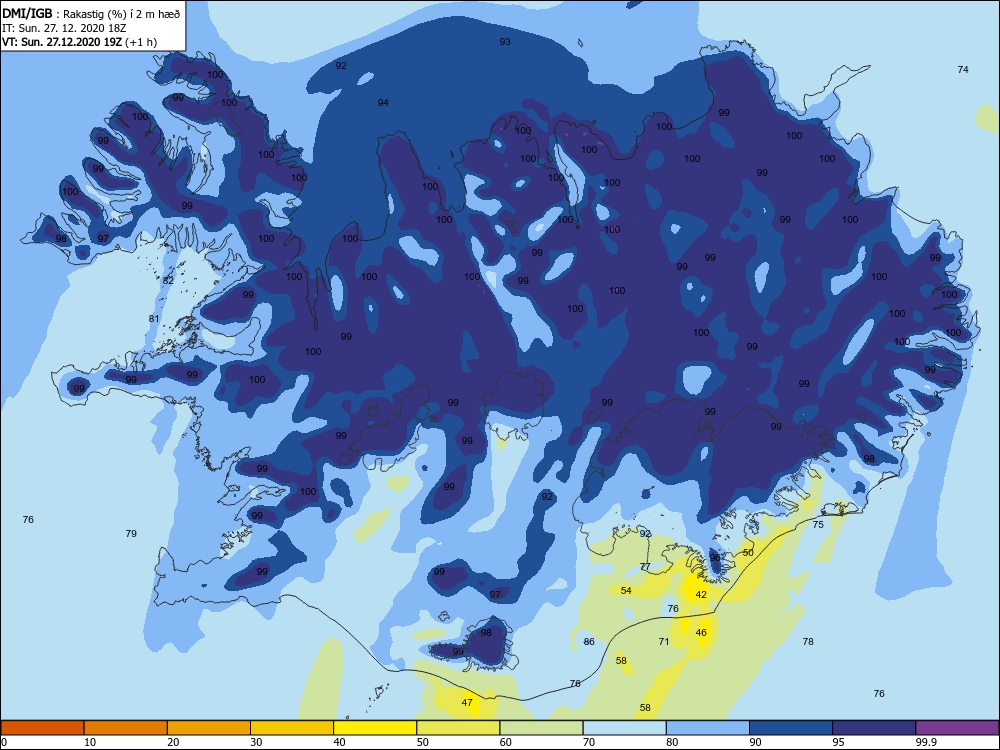Select the 95–99.9 navy legend swatch
The image size is (1000, 750).
click(874, 728)
